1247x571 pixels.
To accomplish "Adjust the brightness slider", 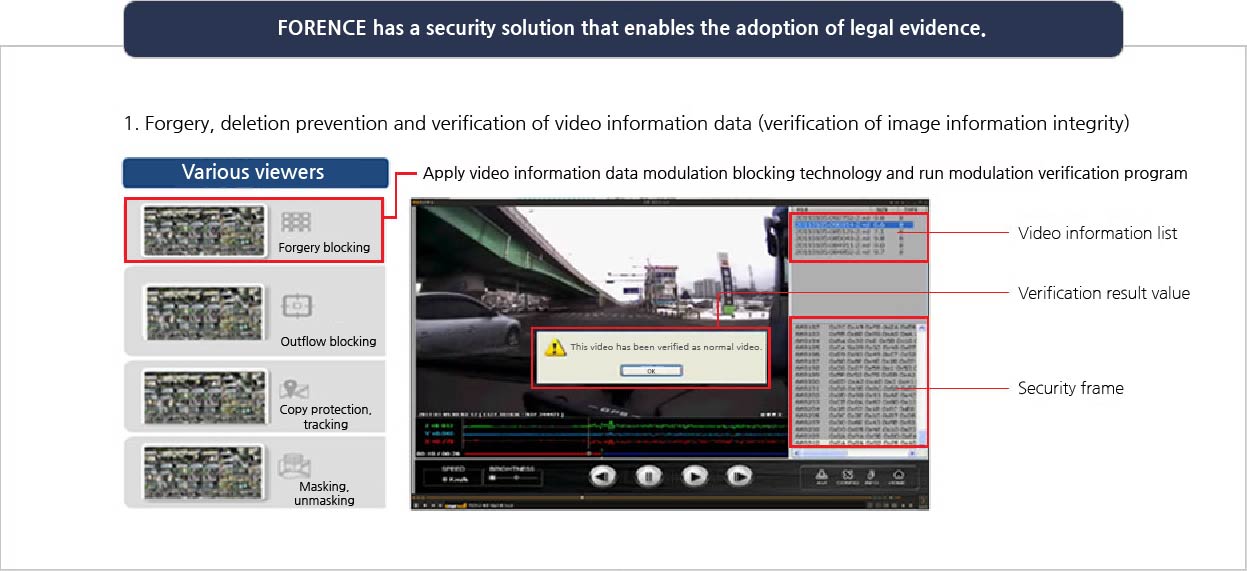I will [x=514, y=478].
